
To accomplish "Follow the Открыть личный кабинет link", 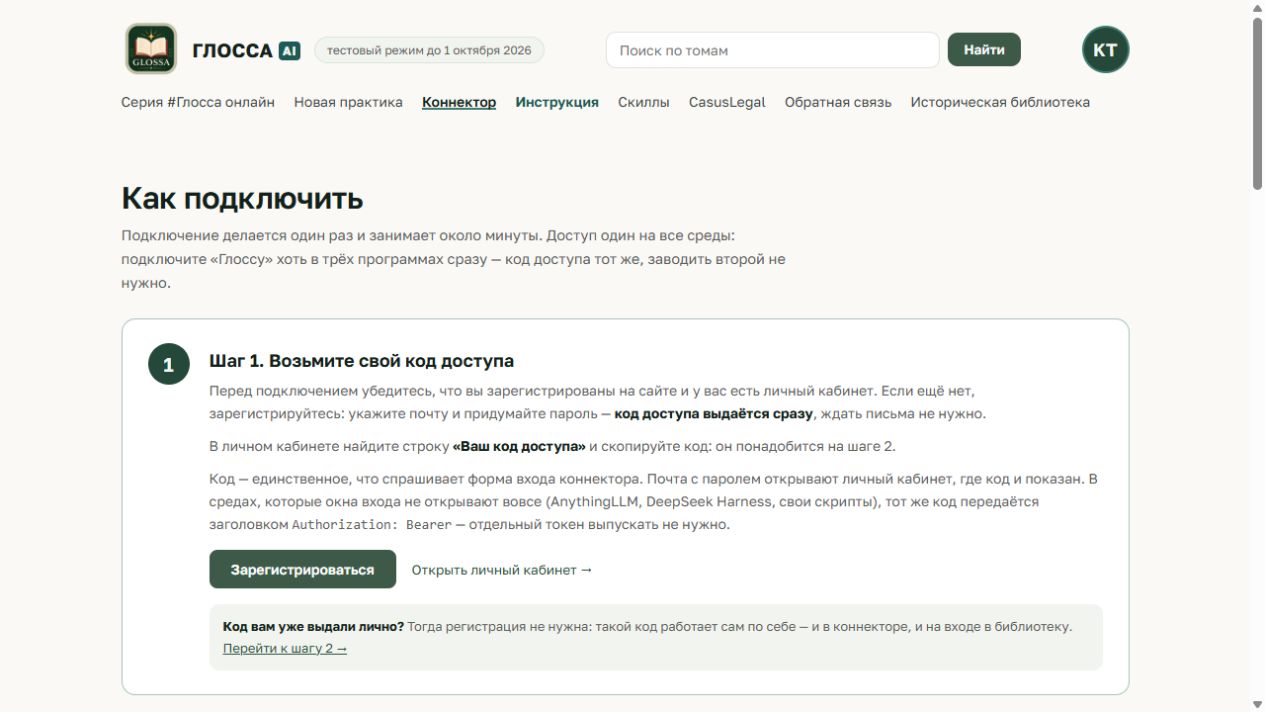I will click(502, 570).
